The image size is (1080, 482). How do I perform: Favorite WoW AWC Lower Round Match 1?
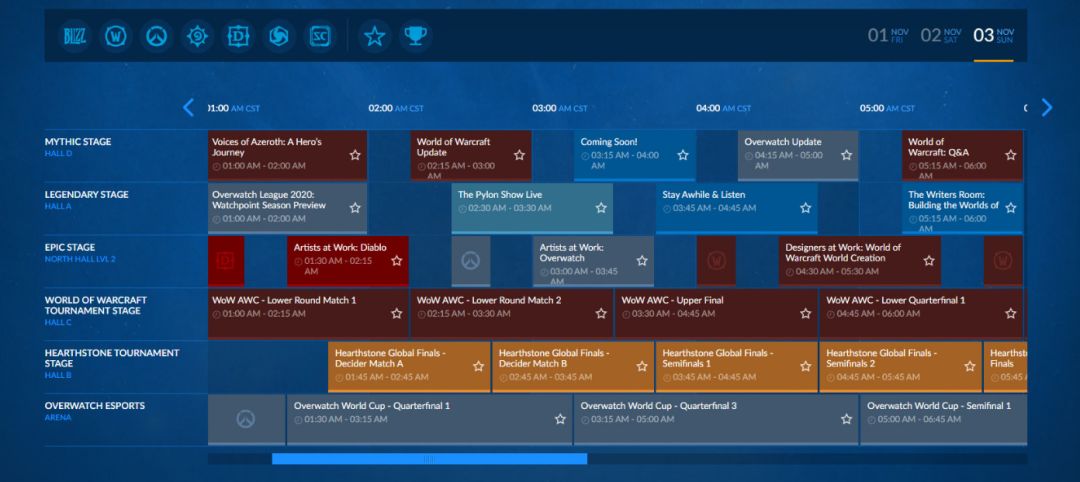[397, 313]
